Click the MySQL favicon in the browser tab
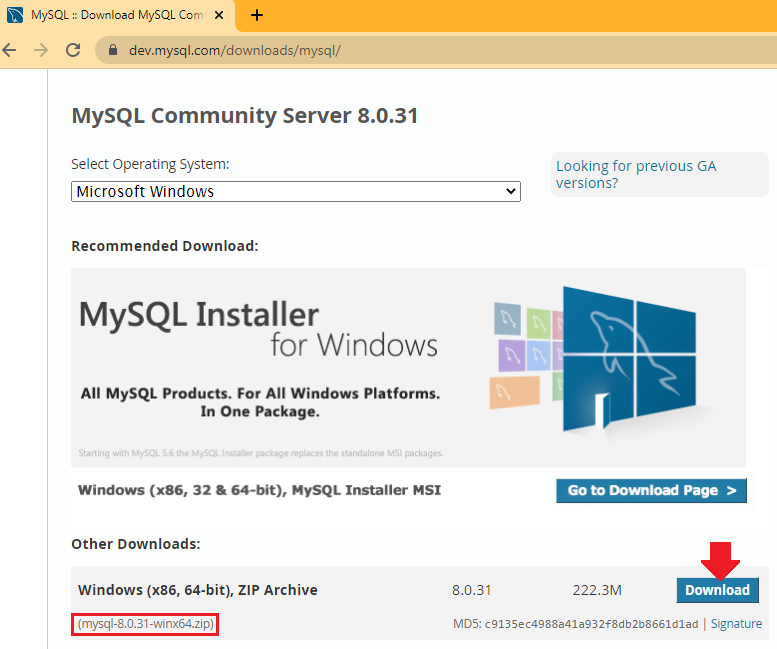This screenshot has width=777, height=649. [x=16, y=15]
